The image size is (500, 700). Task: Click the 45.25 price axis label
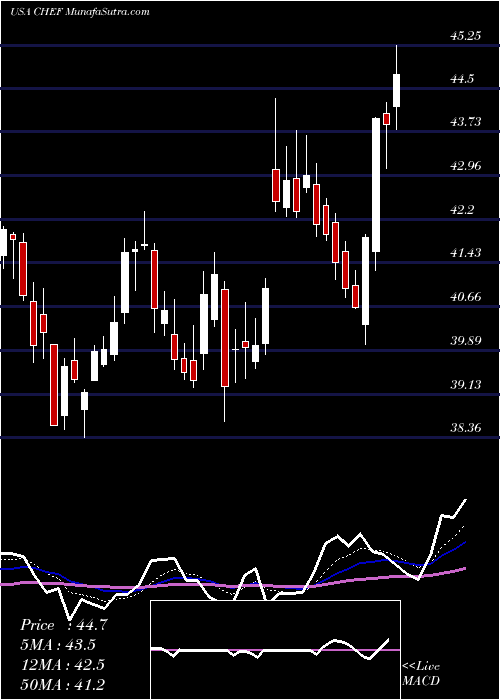466,36
